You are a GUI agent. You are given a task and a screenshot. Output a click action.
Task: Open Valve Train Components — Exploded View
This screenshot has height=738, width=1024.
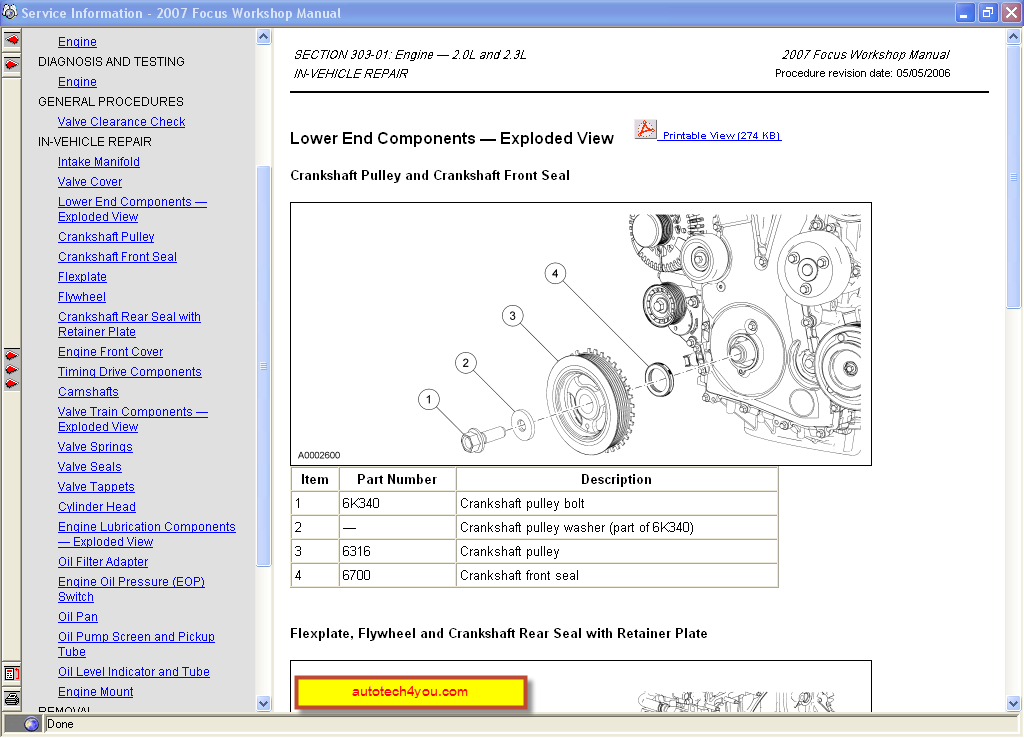click(x=133, y=419)
